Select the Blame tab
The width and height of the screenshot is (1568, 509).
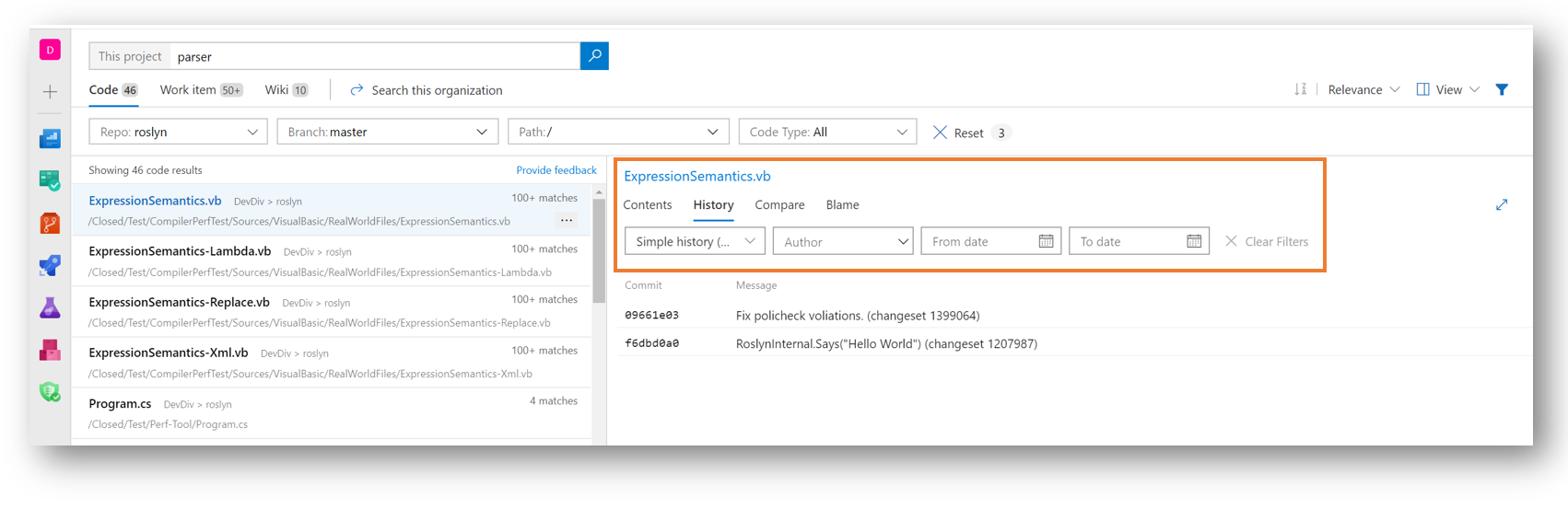[x=842, y=204]
